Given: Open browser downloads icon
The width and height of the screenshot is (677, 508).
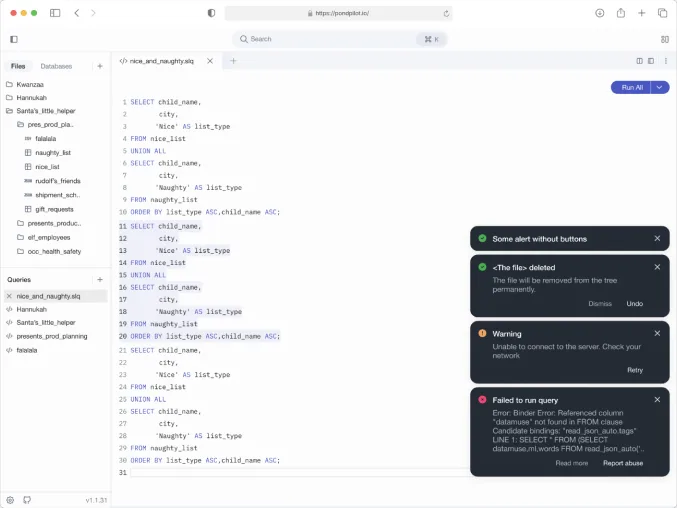Looking at the screenshot, I should click(600, 13).
